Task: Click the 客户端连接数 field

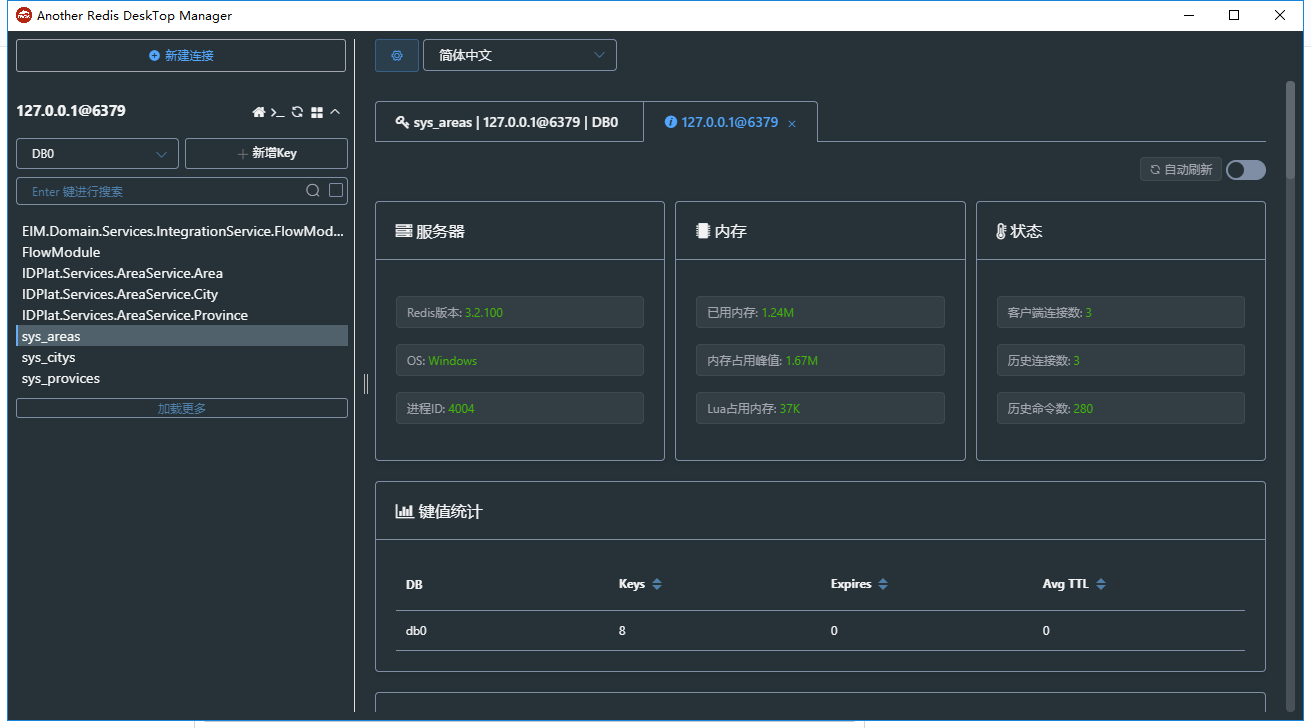Action: click(x=1121, y=312)
